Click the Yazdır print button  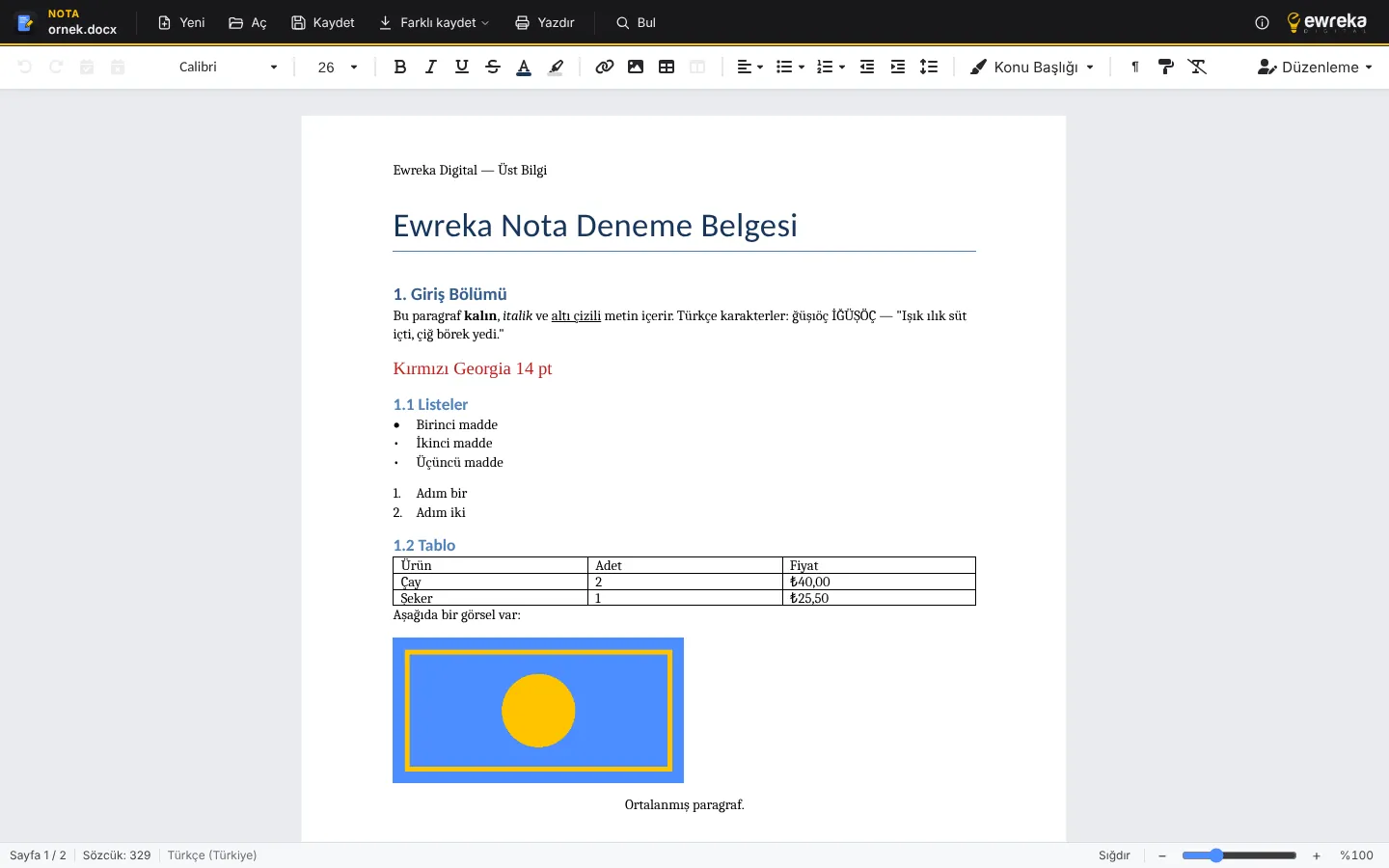(x=544, y=22)
